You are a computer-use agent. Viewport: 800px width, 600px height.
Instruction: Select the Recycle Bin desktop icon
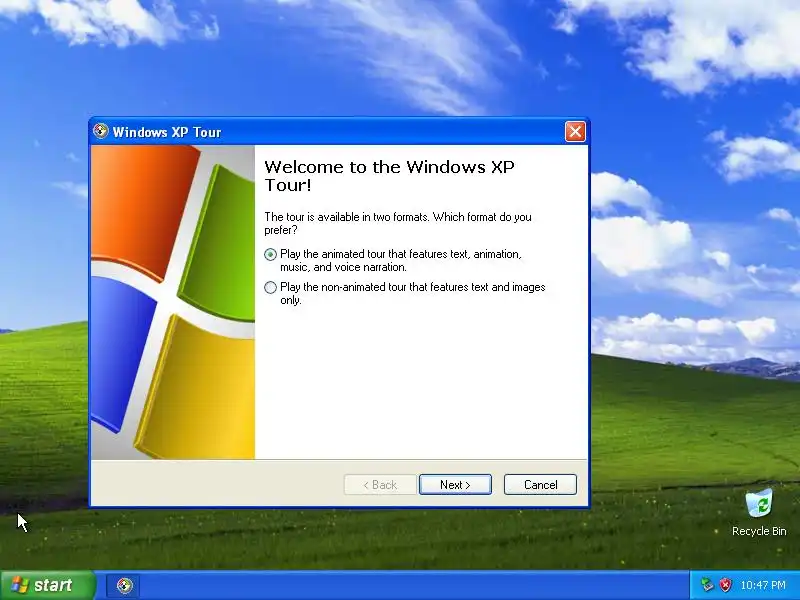[759, 512]
